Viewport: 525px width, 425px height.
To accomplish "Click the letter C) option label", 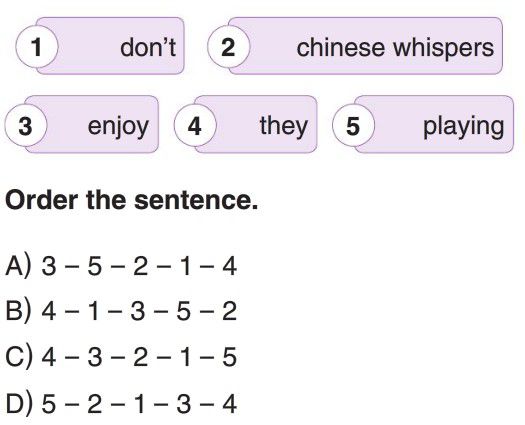I will [x=19, y=357].
